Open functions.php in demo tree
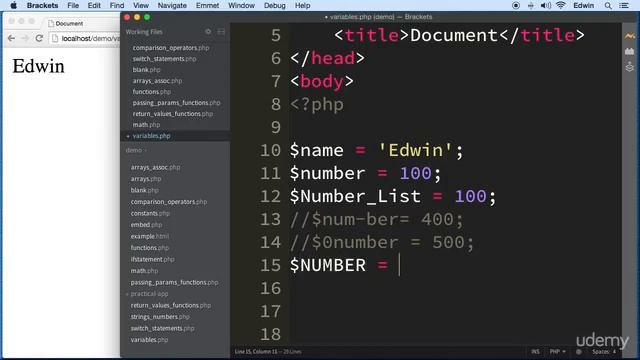 [149, 248]
